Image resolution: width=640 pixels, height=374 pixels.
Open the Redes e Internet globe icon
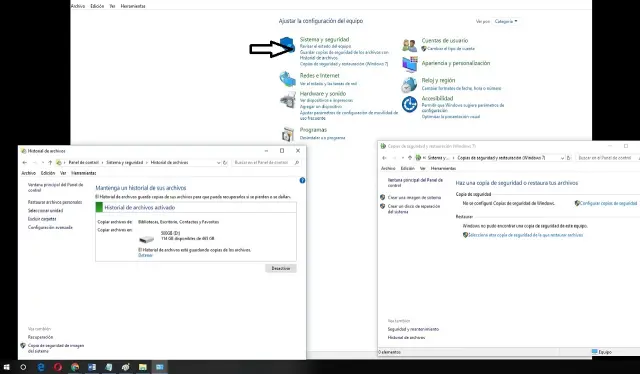(x=287, y=78)
